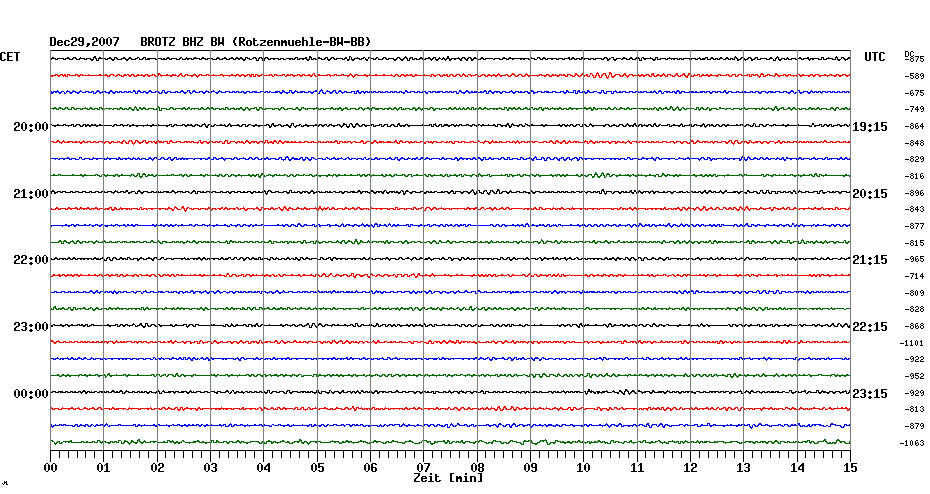Screen dimensions: 930x494
Task: Select minute 00 on the time axis
Action: click(x=51, y=467)
